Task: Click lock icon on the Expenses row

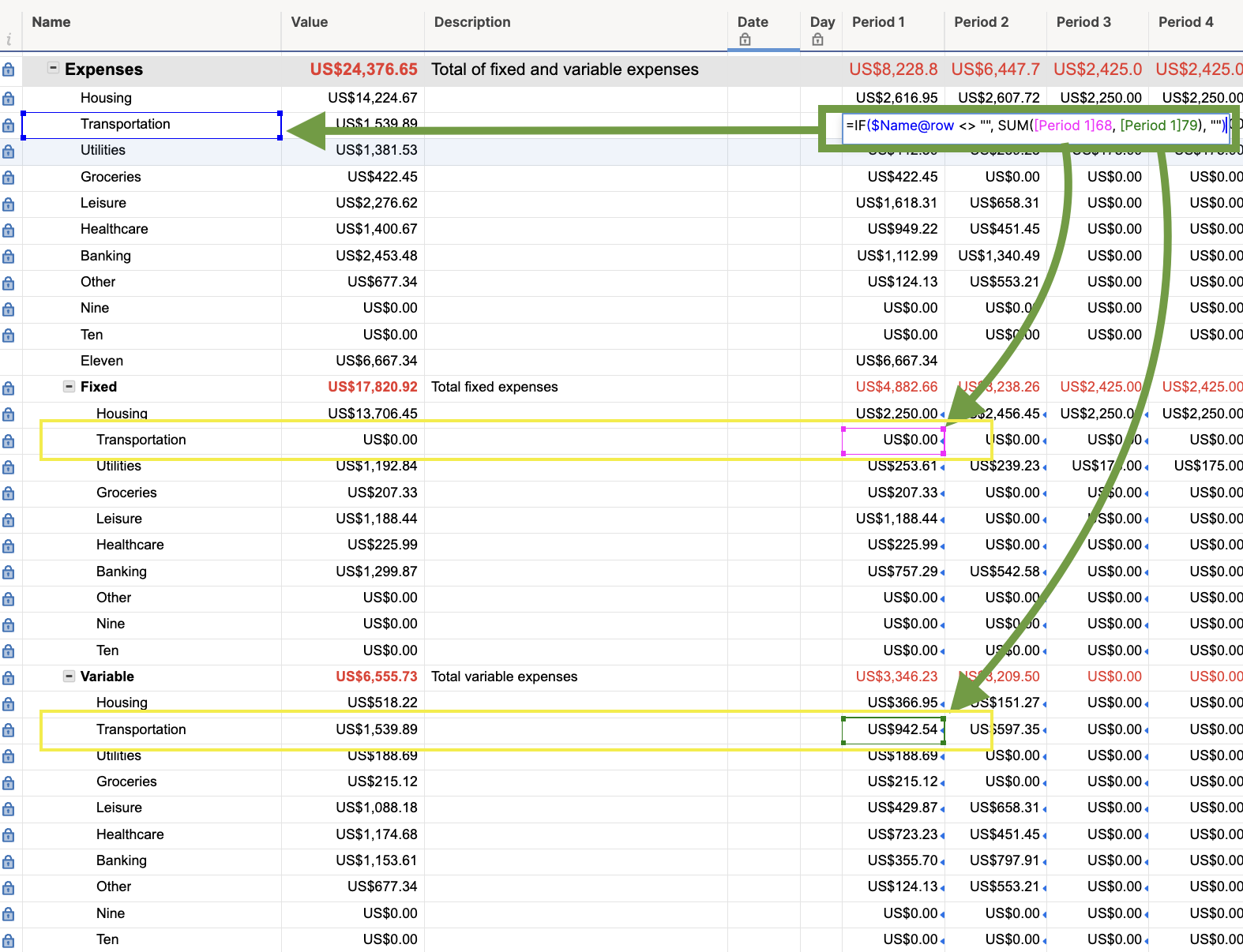Action: (8, 69)
